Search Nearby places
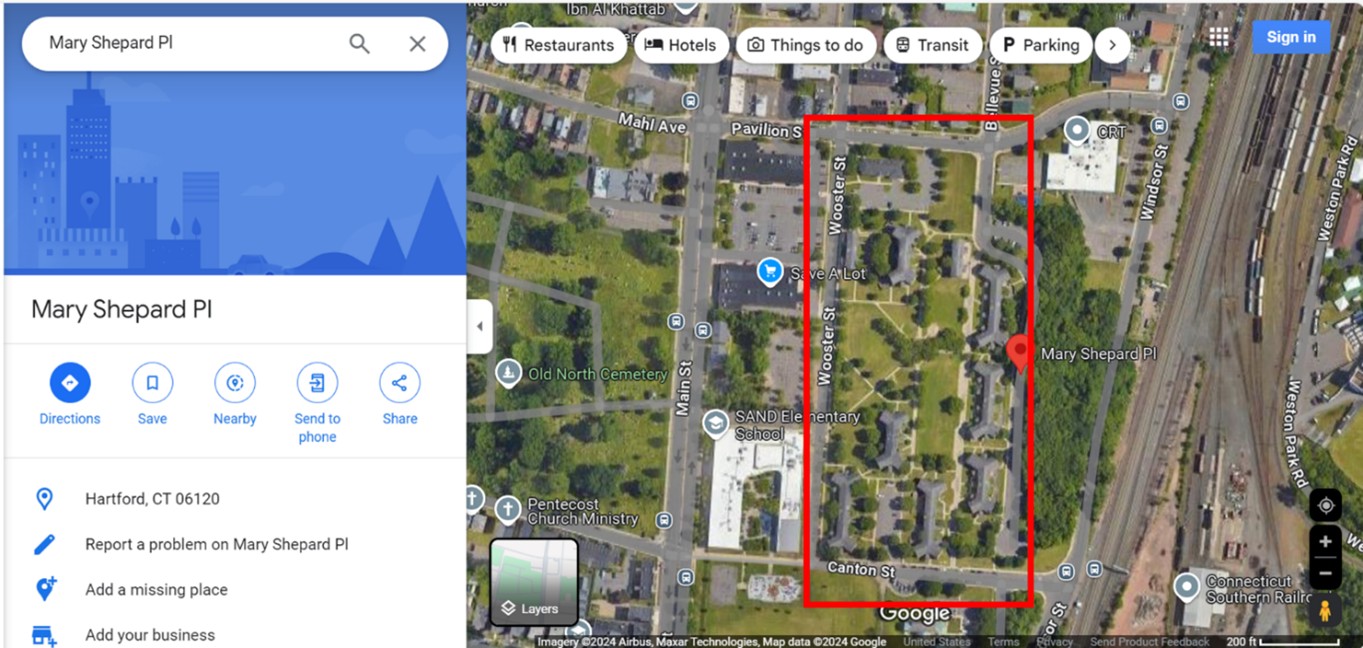This screenshot has width=1363, height=648. click(x=235, y=395)
